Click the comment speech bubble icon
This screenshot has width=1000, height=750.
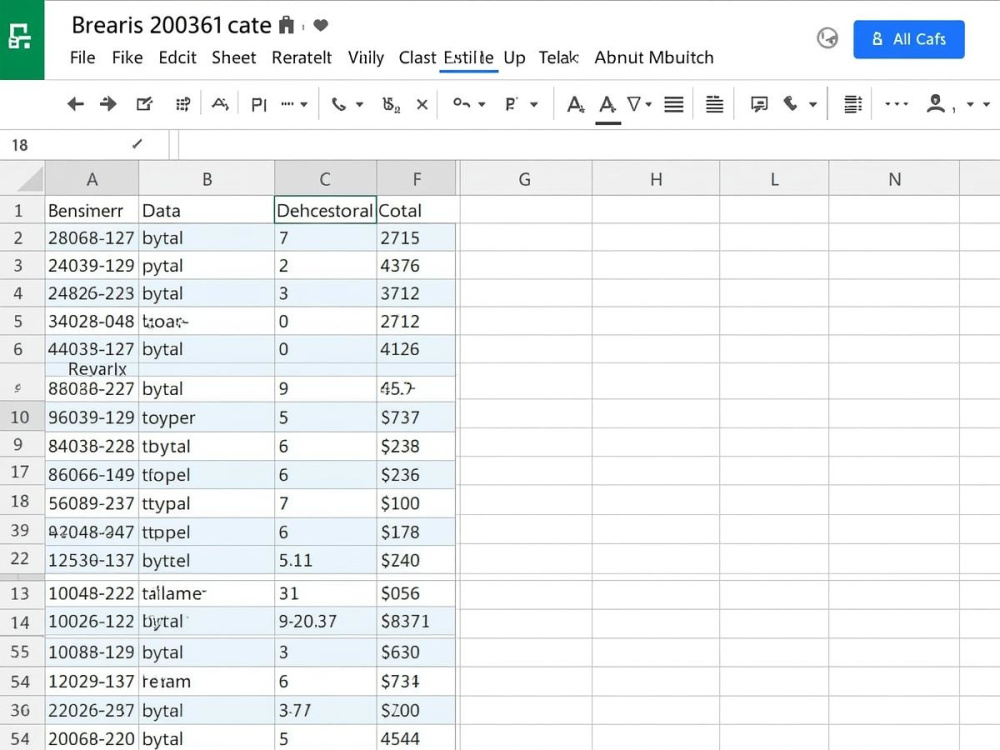[x=759, y=104]
